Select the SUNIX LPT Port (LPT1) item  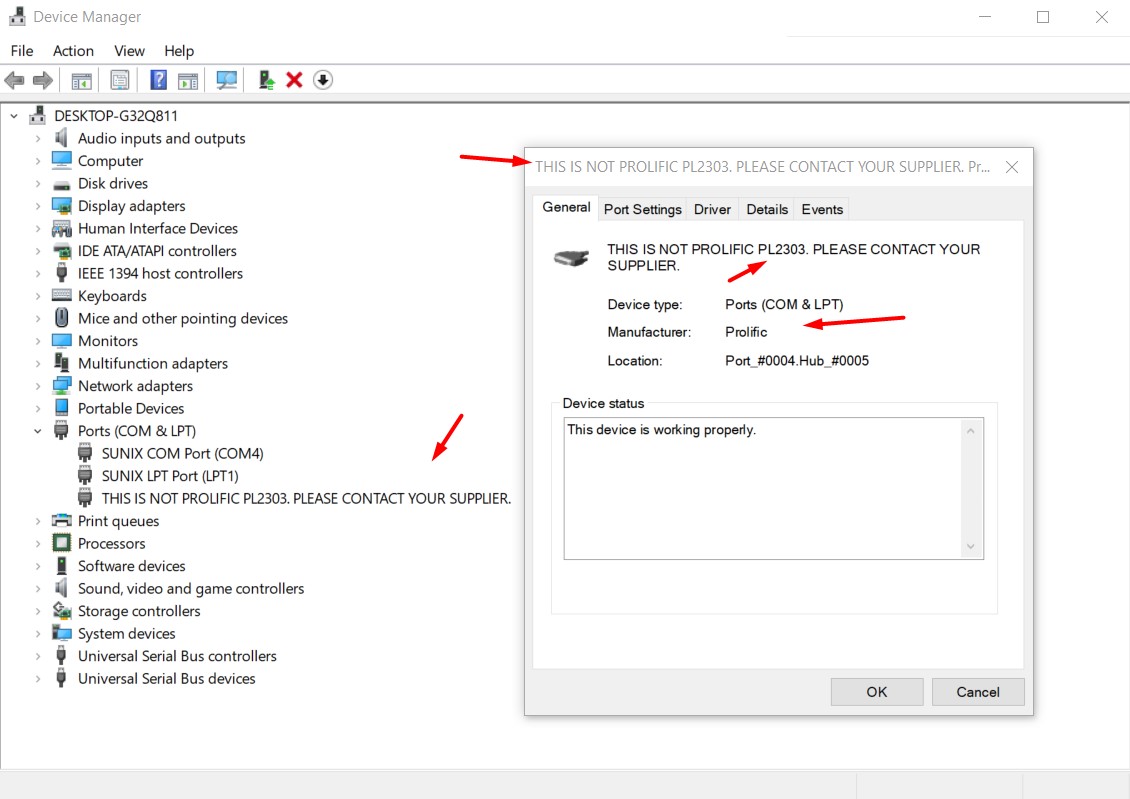[169, 476]
